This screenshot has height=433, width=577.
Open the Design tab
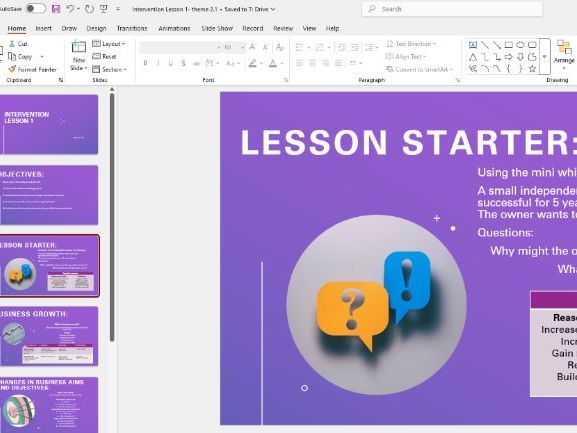pos(96,28)
